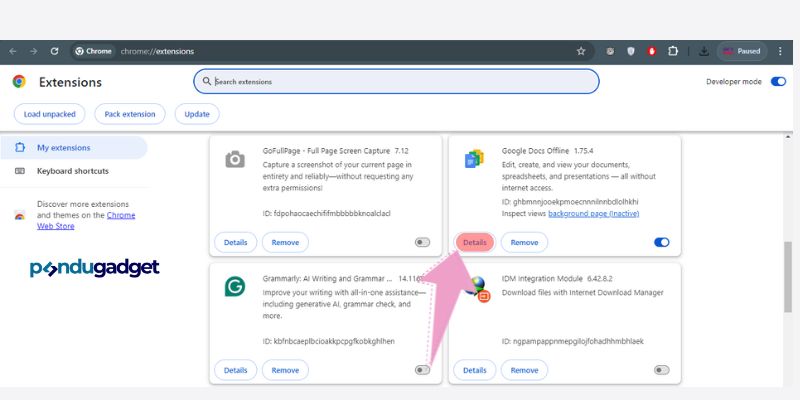Screen dimensions: 800x400
Task: Click the GoFullPage camera icon
Action: (x=235, y=160)
